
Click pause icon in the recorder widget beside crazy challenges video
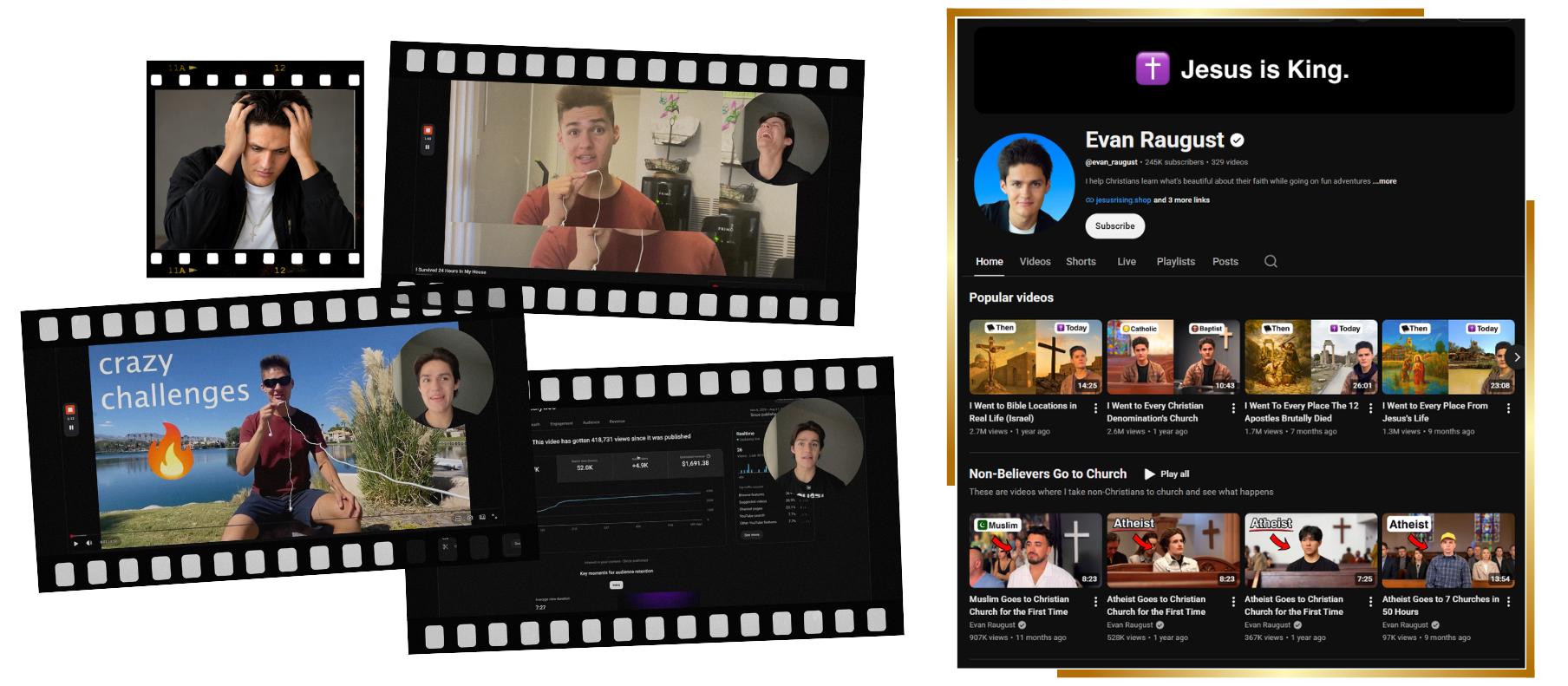[71, 428]
